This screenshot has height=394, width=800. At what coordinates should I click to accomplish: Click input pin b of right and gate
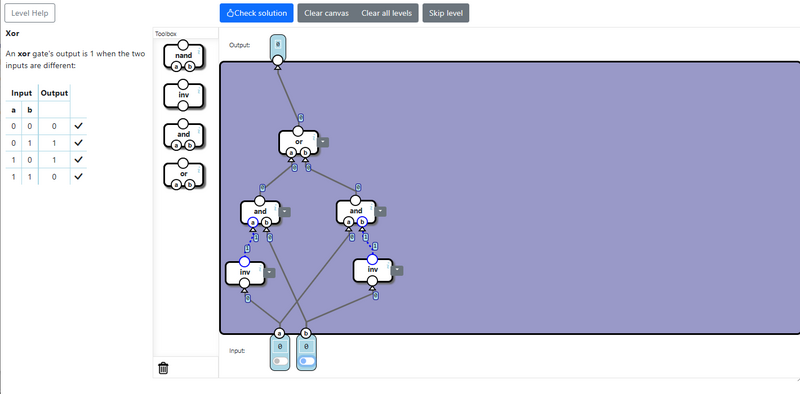pyautogui.click(x=362, y=222)
